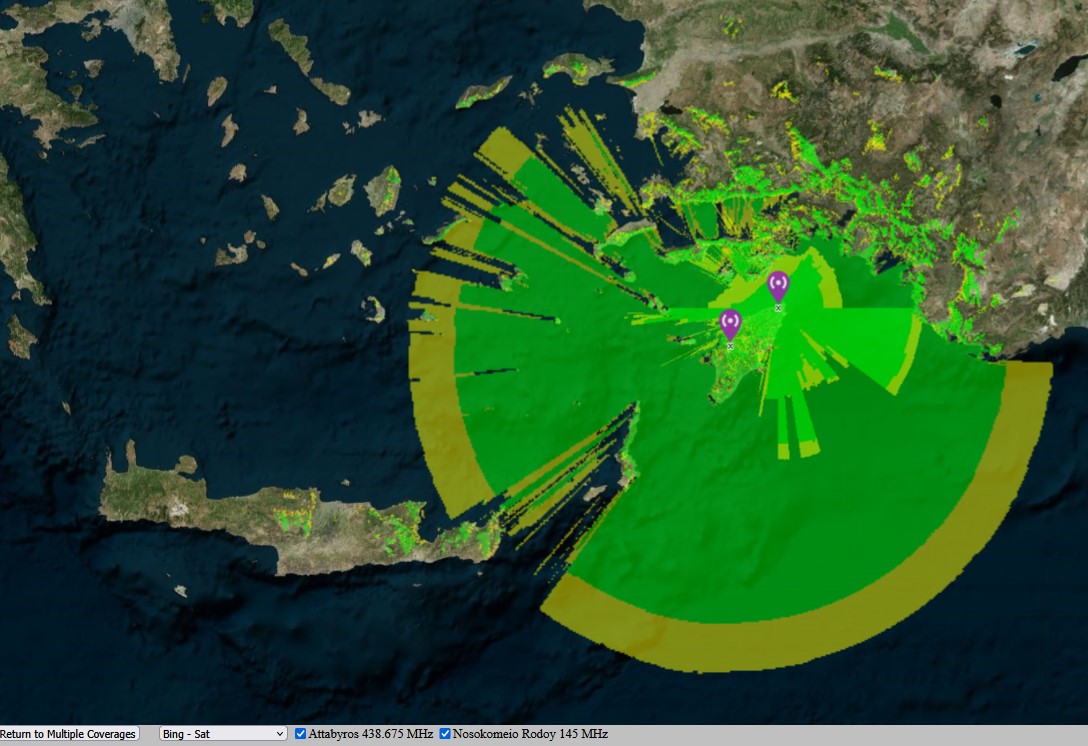Screen dimensions: 1088x746
Task: Click the northeastern purple antenna marker
Action: click(x=778, y=285)
